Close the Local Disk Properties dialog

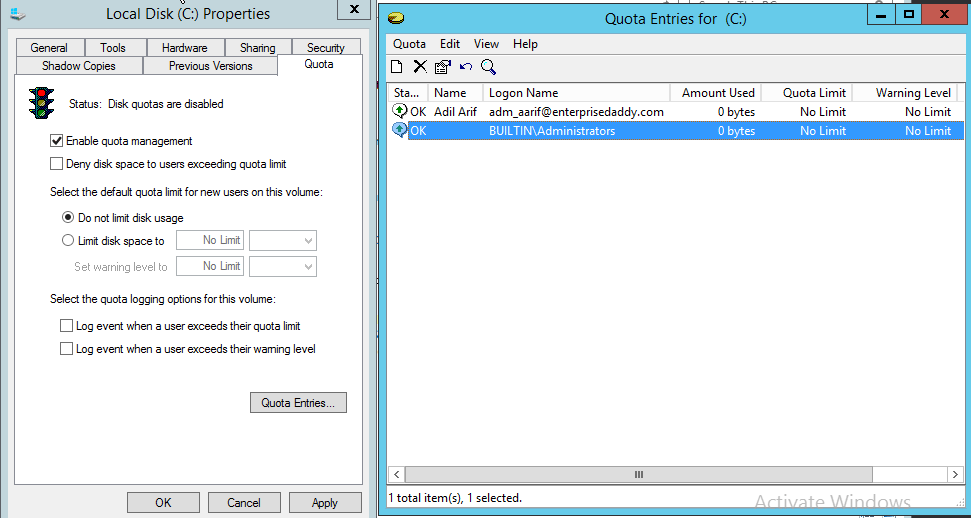(354, 9)
